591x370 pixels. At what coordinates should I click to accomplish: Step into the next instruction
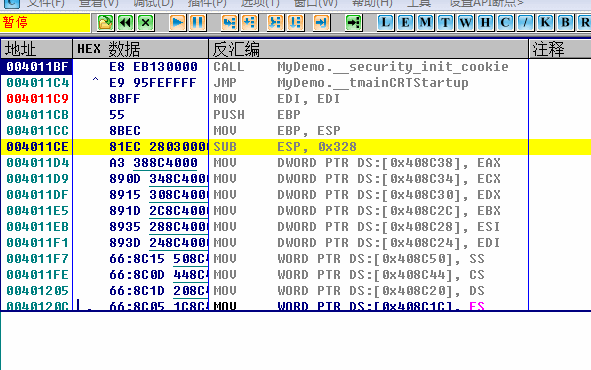pyautogui.click(x=229, y=23)
